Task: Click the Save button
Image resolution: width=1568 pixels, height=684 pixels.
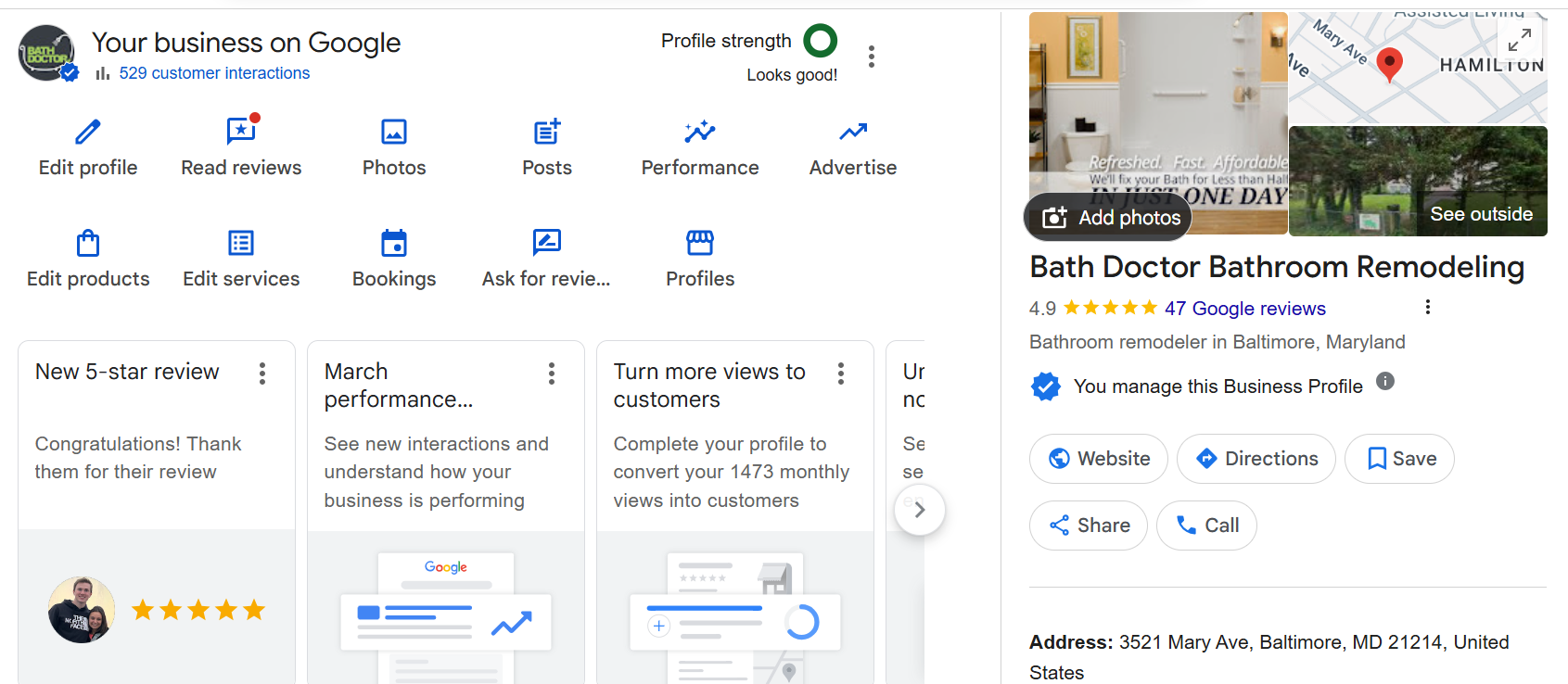Action: coord(1399,459)
